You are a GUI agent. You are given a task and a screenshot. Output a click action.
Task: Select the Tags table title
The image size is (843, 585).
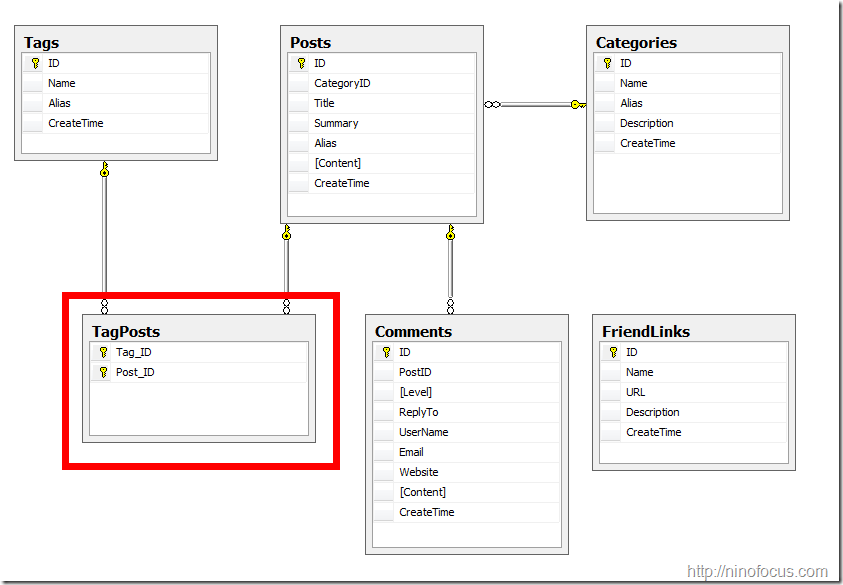coord(41,42)
